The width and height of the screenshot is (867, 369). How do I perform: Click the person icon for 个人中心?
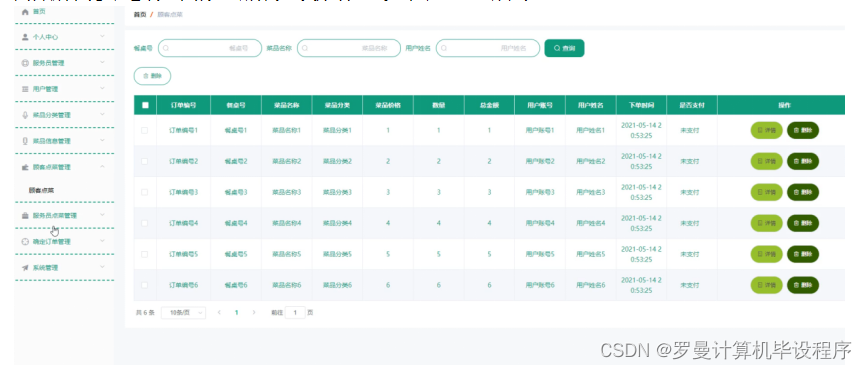tap(25, 37)
